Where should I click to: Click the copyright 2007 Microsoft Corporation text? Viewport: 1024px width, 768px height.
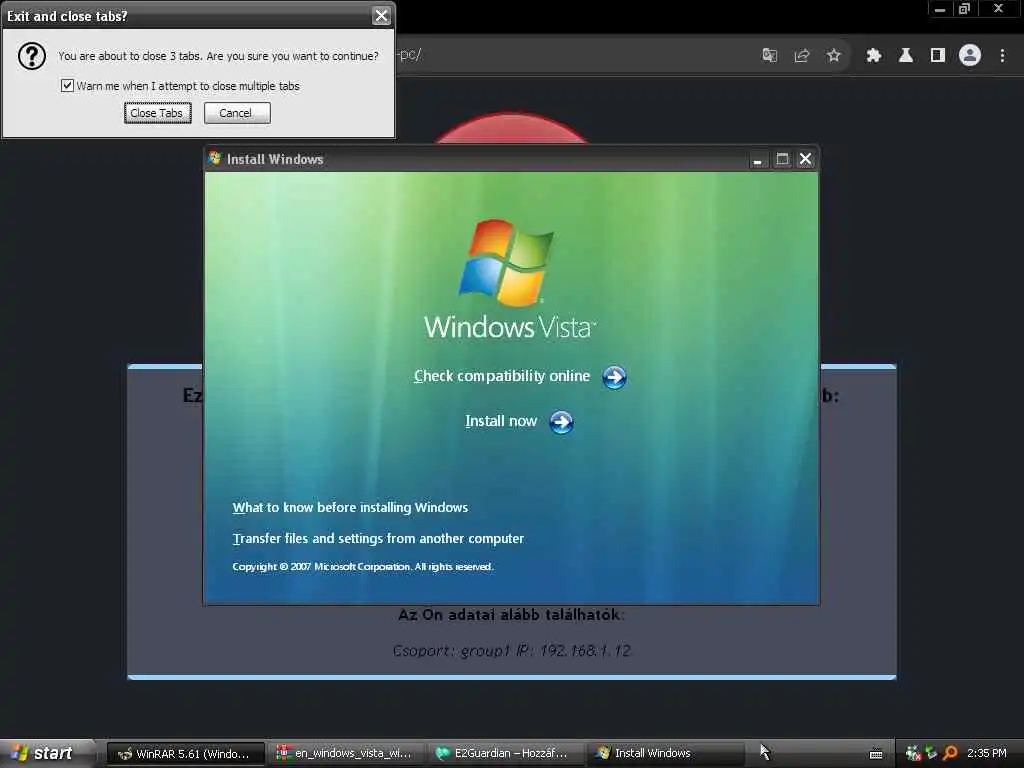[x=363, y=567]
